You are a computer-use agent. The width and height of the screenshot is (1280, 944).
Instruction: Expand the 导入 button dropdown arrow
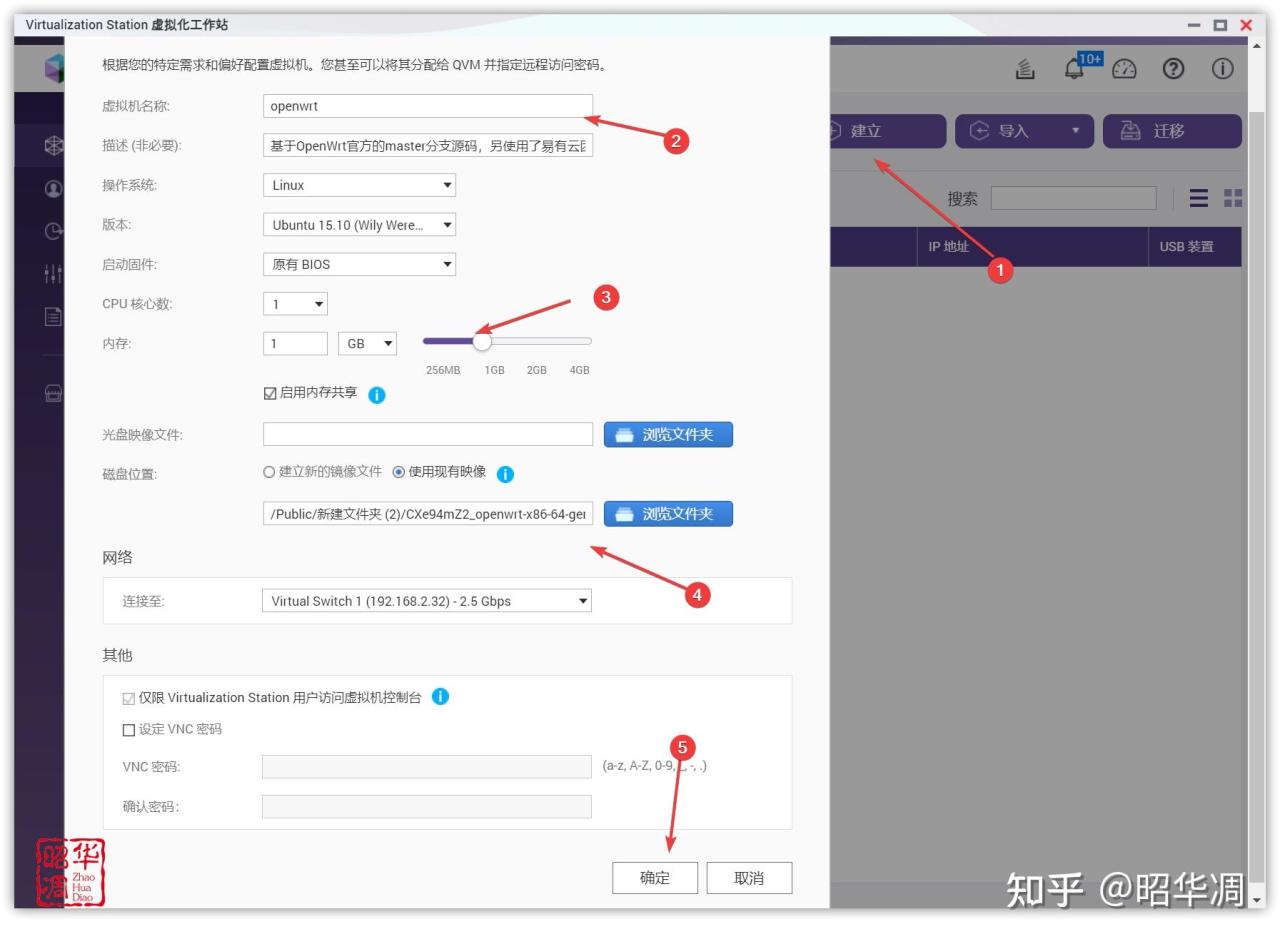(1076, 131)
